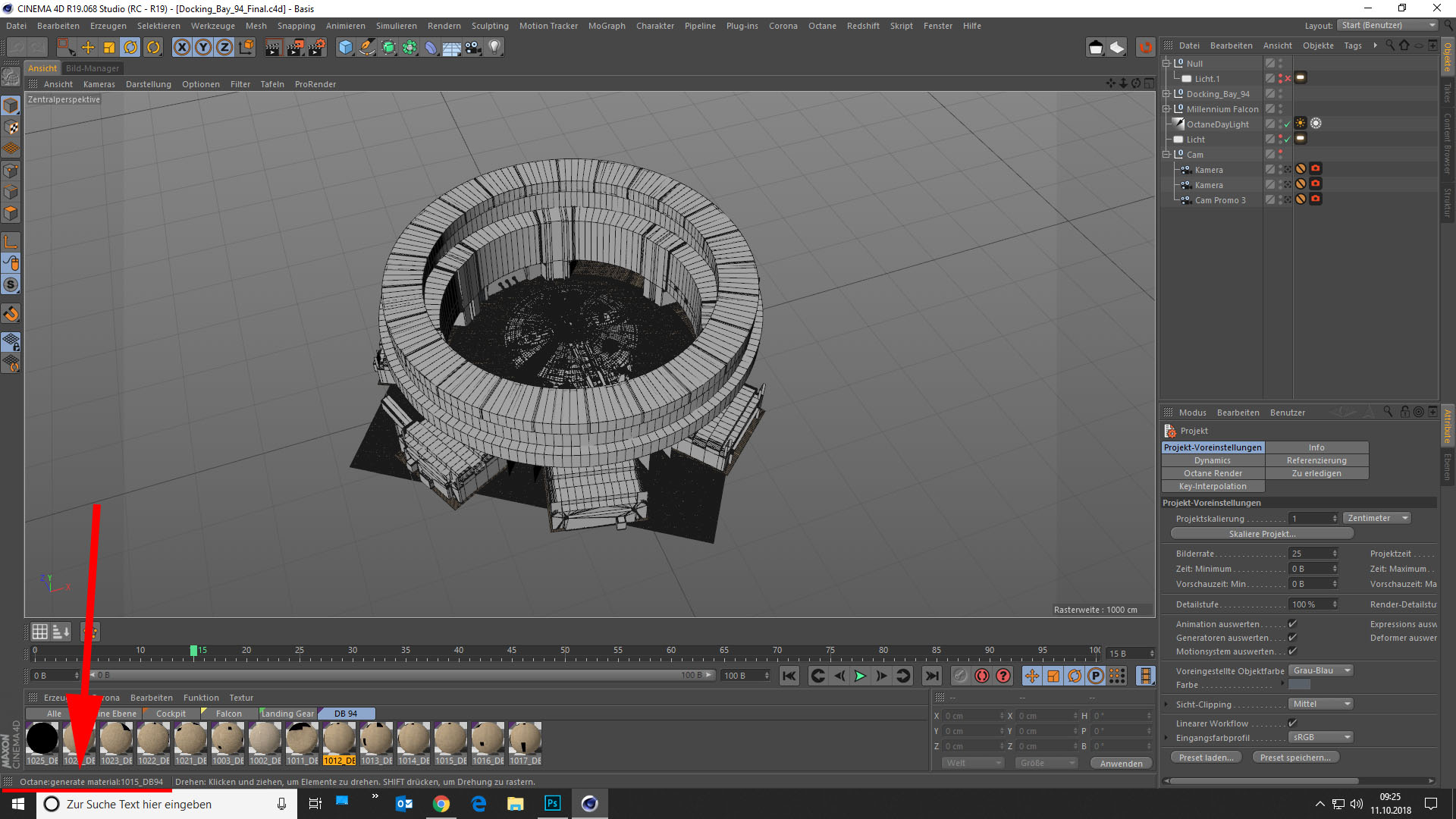This screenshot has height=819, width=1456.
Task: Expand the Docking_Bay_94 object tree
Action: (1166, 94)
